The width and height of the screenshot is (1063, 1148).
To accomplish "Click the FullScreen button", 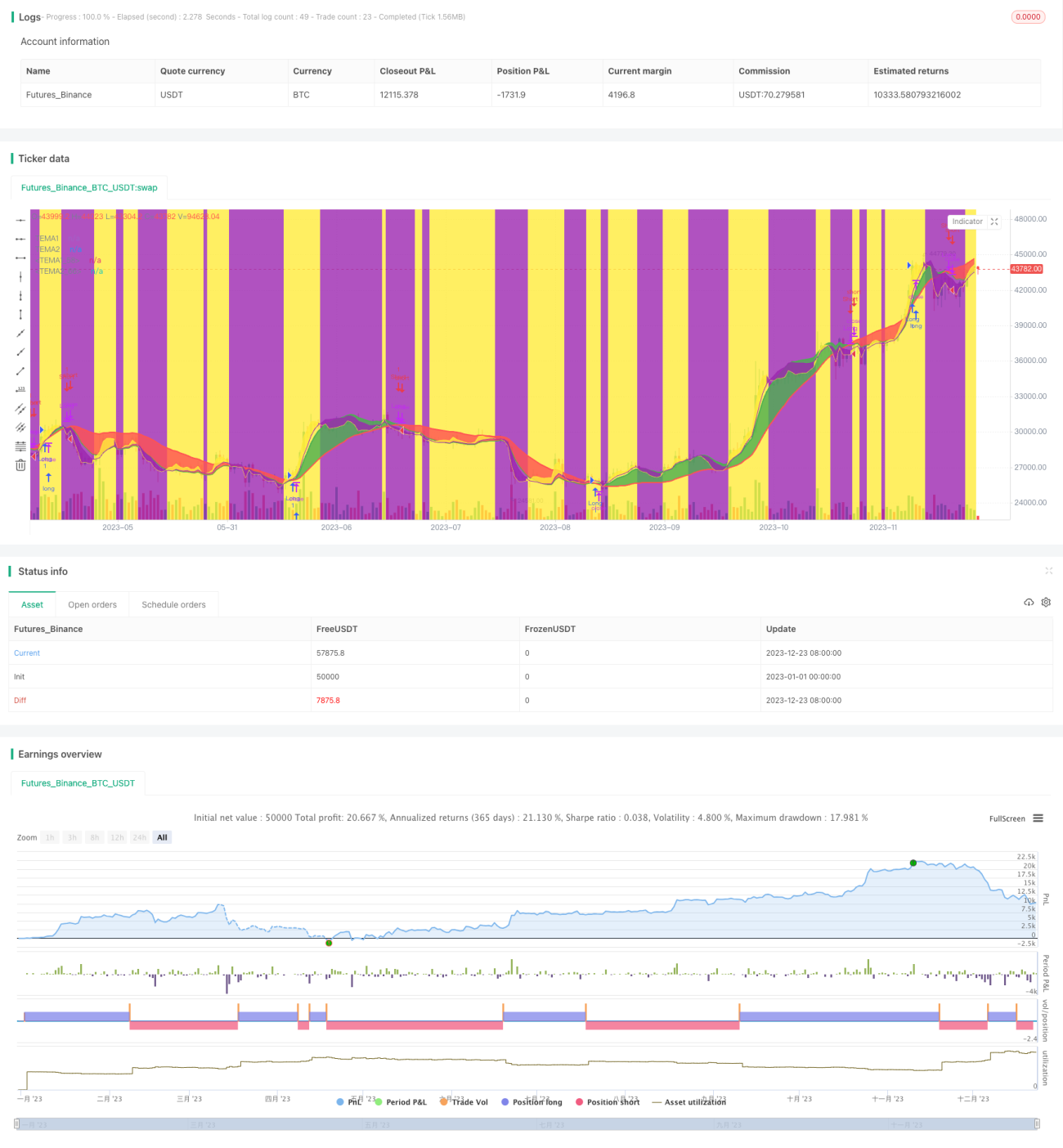I will pos(1007,818).
